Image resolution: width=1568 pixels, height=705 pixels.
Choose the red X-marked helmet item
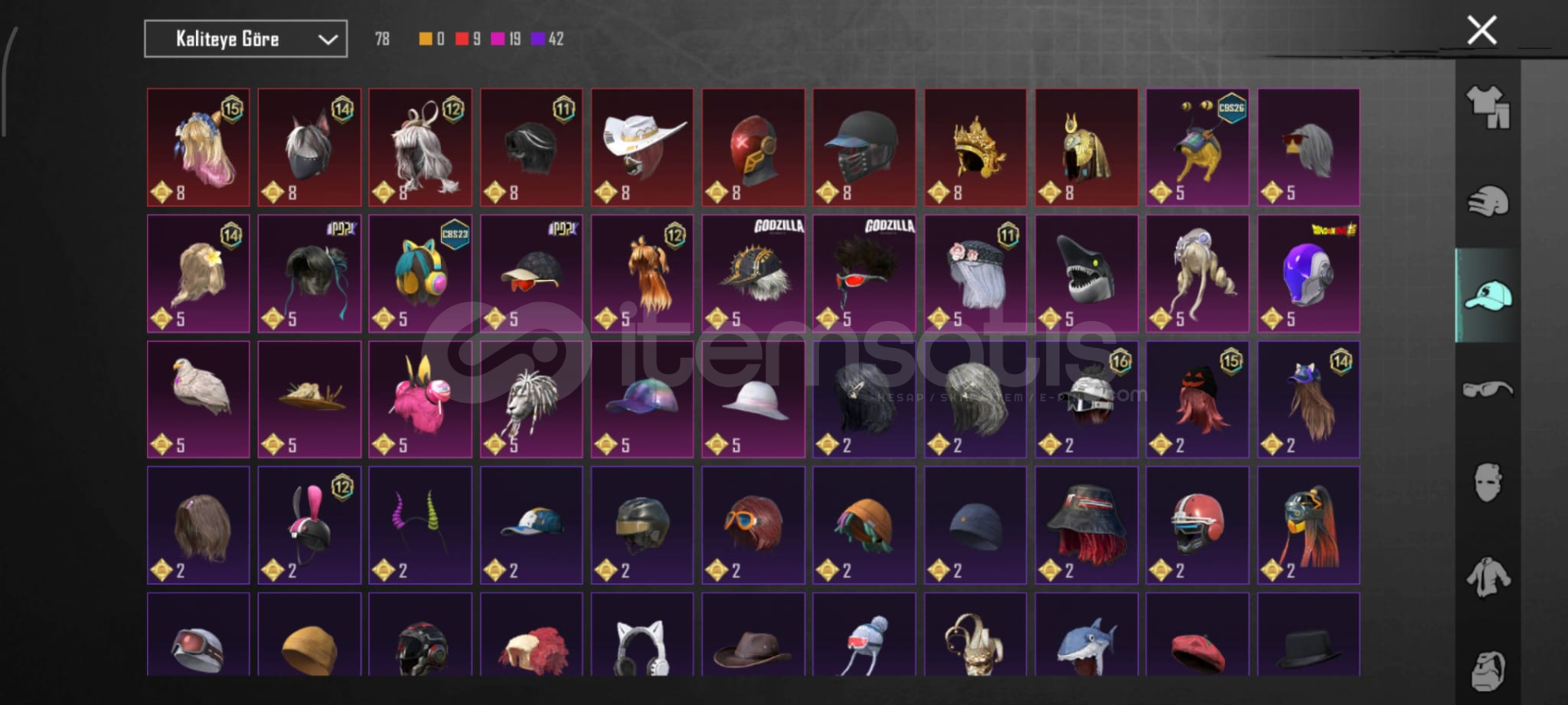(753, 147)
